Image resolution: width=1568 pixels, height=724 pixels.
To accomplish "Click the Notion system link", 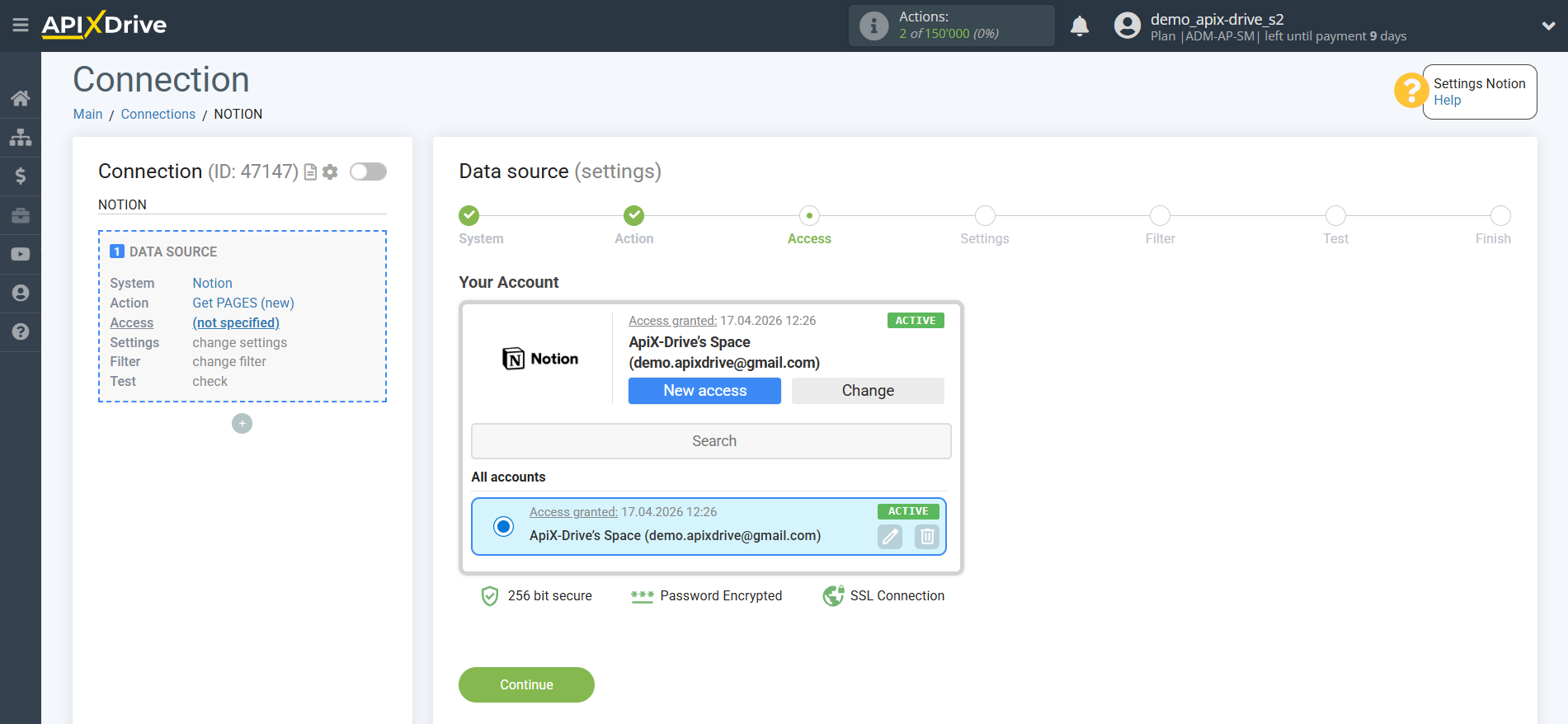I will pyautogui.click(x=213, y=283).
